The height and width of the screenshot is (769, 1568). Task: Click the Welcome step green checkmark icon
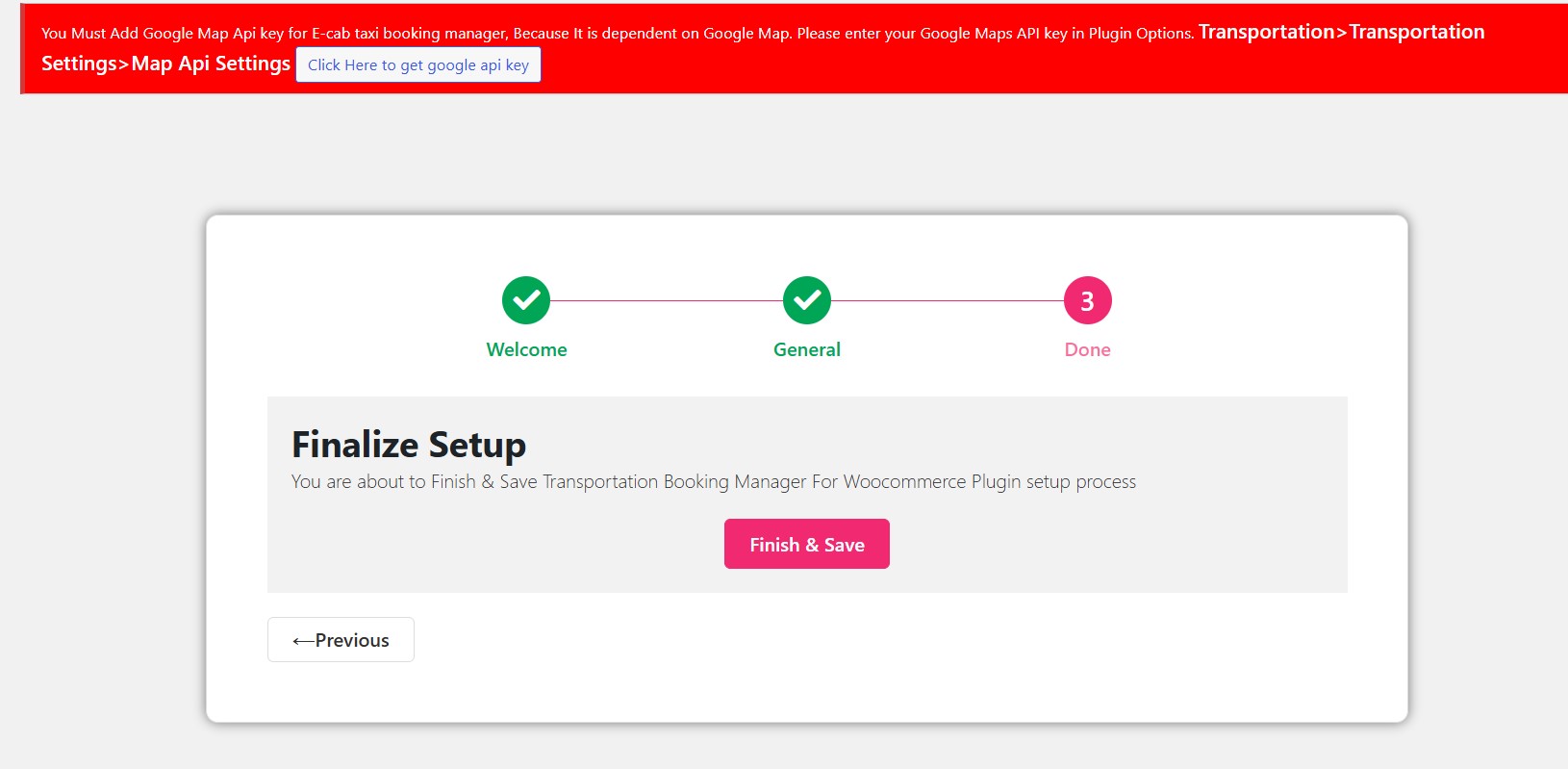click(526, 301)
